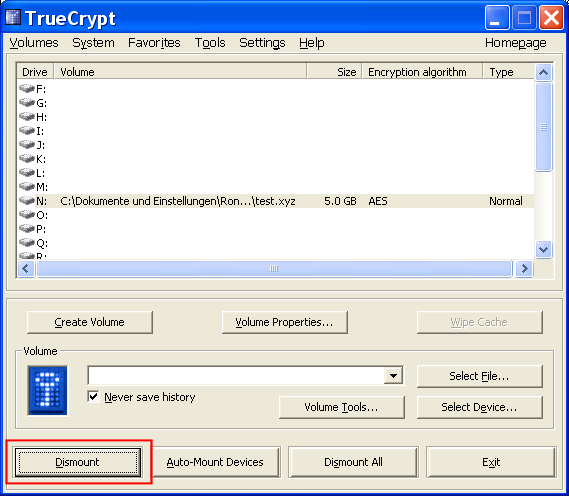
Task: Click the mounted N: drive icon
Action: tap(27, 201)
